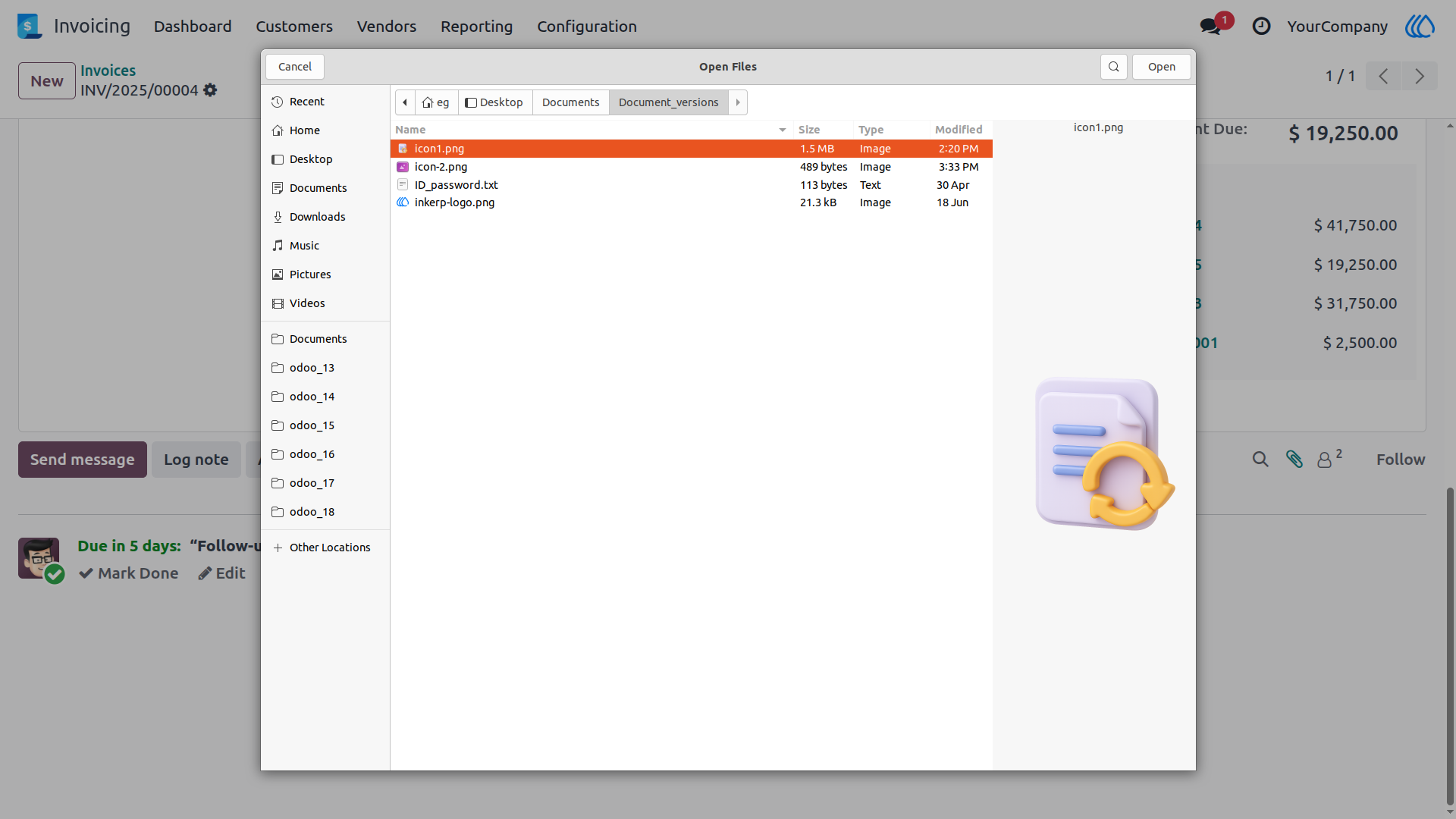Click the chatter search magnifier icon
The width and height of the screenshot is (1456, 819).
[x=1260, y=459]
